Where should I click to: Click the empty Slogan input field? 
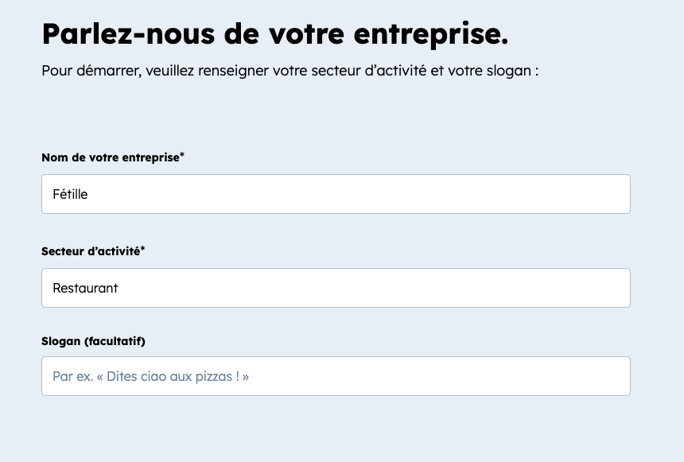click(x=335, y=376)
